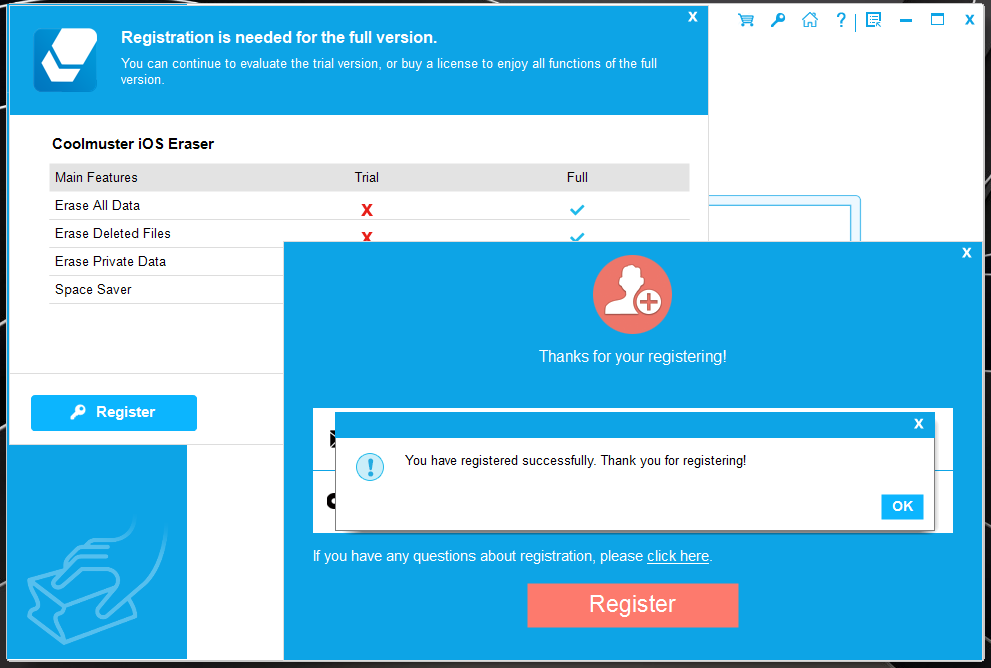Click the blue Register button with key

[114, 413]
